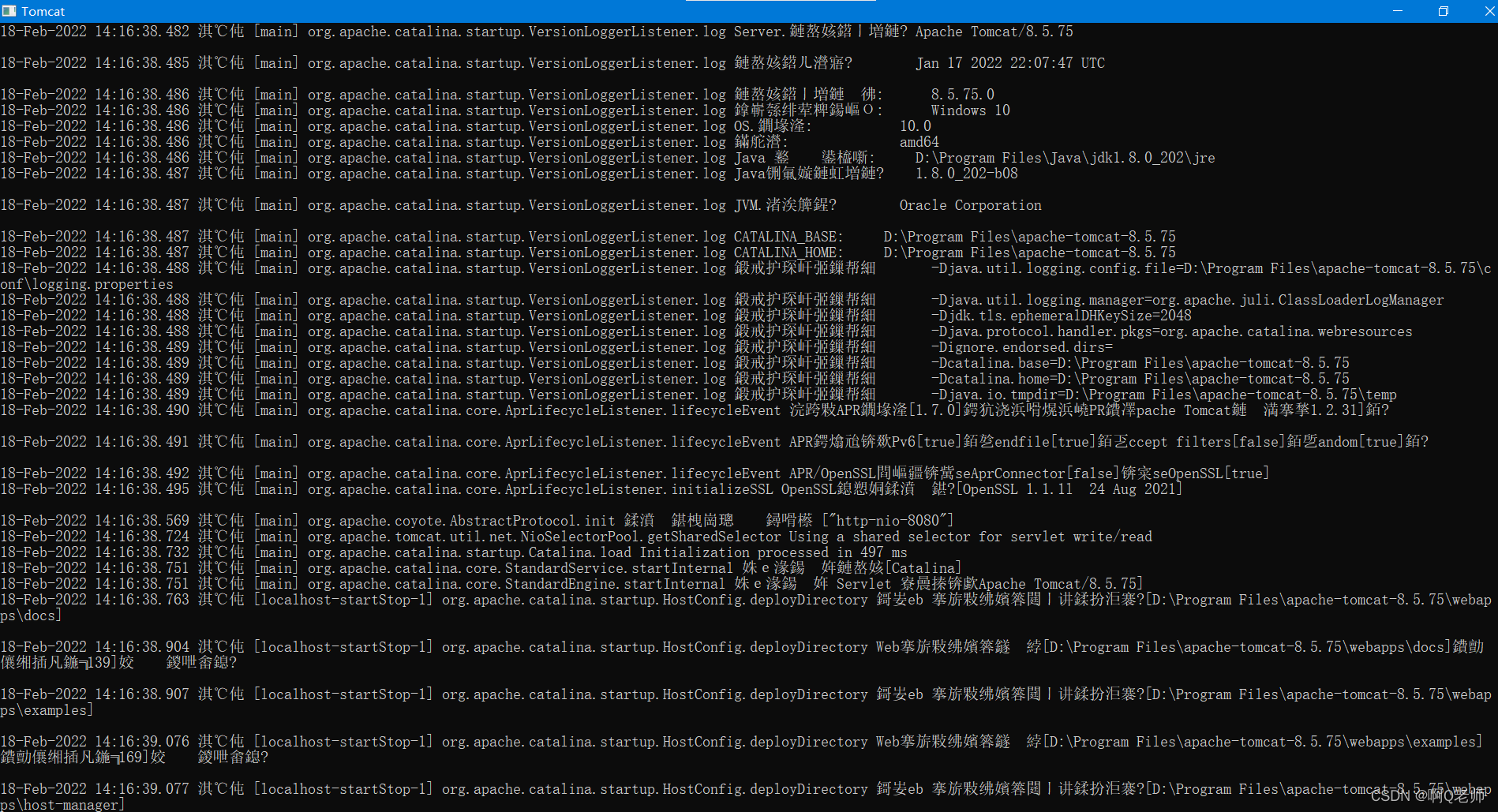
Task: Click the '-Djava.io.tmpdir' argument line
Action: pyautogui.click(x=1164, y=395)
